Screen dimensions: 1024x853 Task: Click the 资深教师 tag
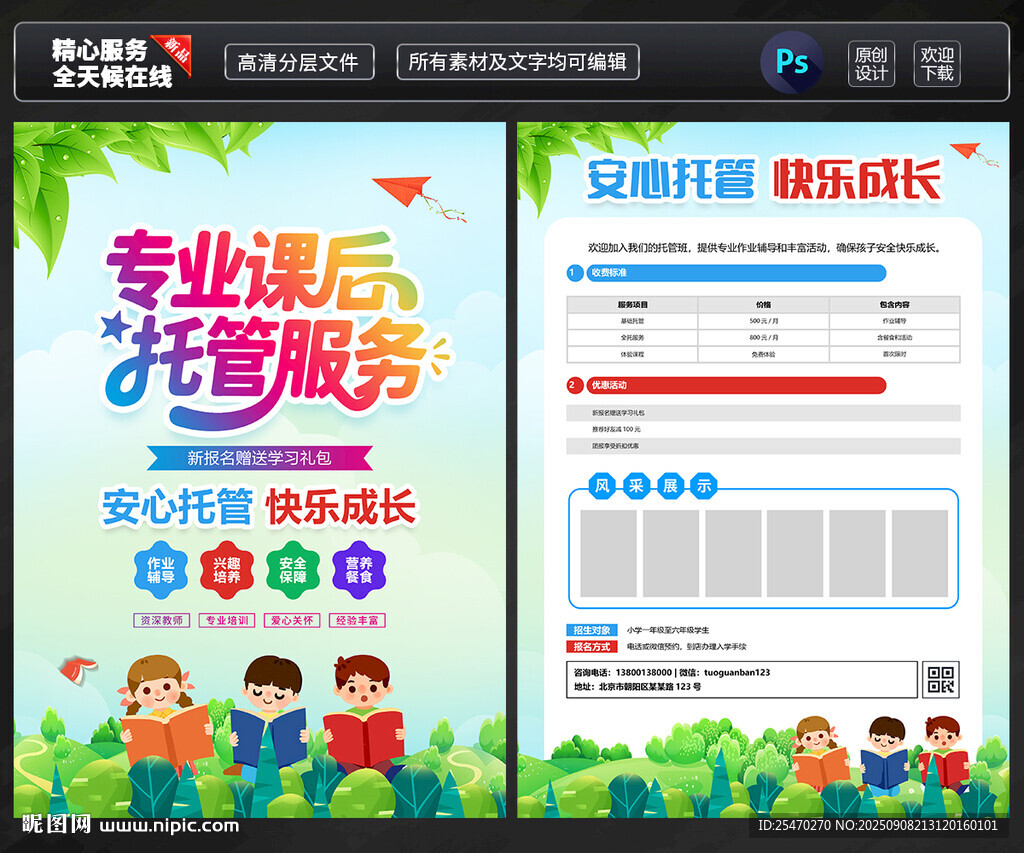[x=162, y=620]
